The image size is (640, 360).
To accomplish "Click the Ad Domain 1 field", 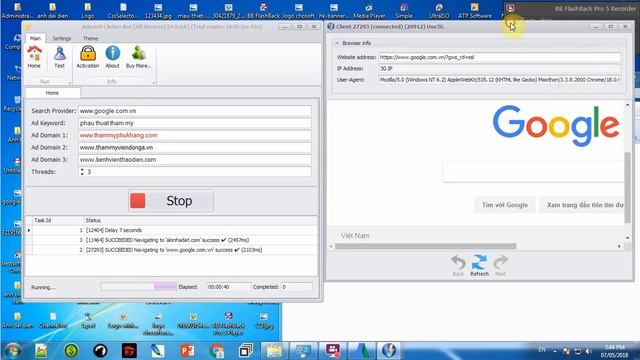I will 195,136.
